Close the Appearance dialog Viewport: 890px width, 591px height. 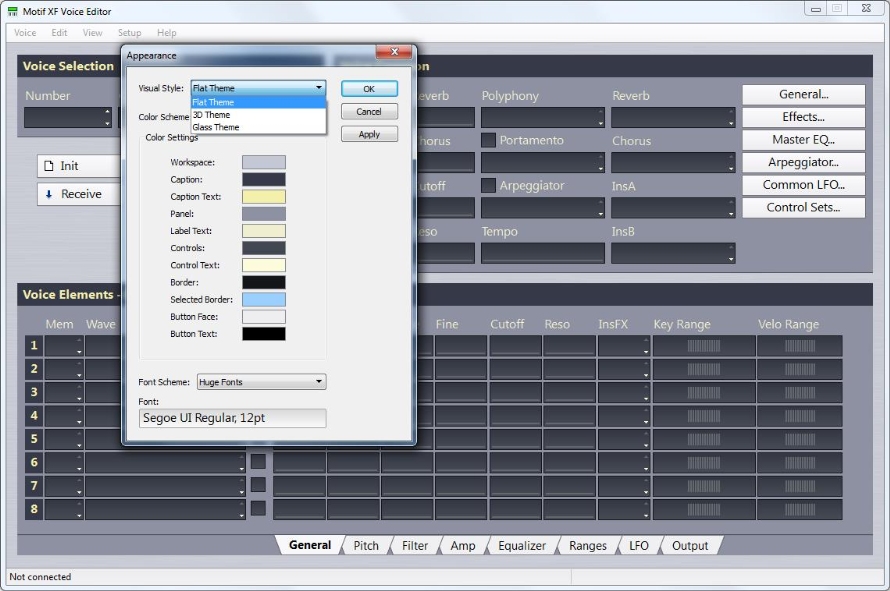394,52
